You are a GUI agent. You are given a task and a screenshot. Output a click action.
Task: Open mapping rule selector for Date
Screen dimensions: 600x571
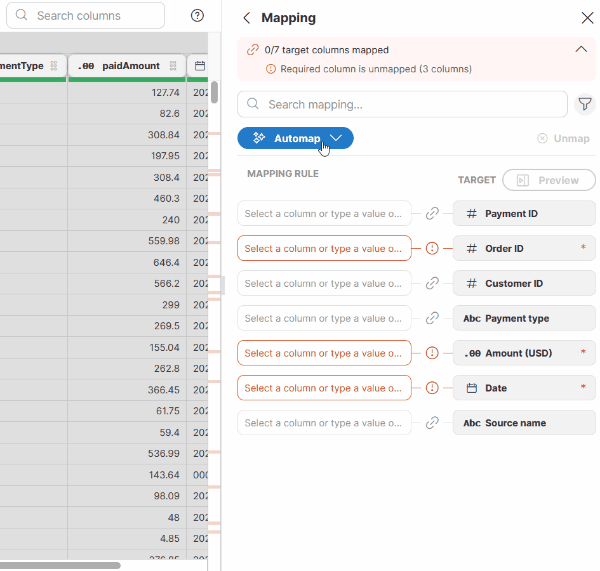point(324,388)
